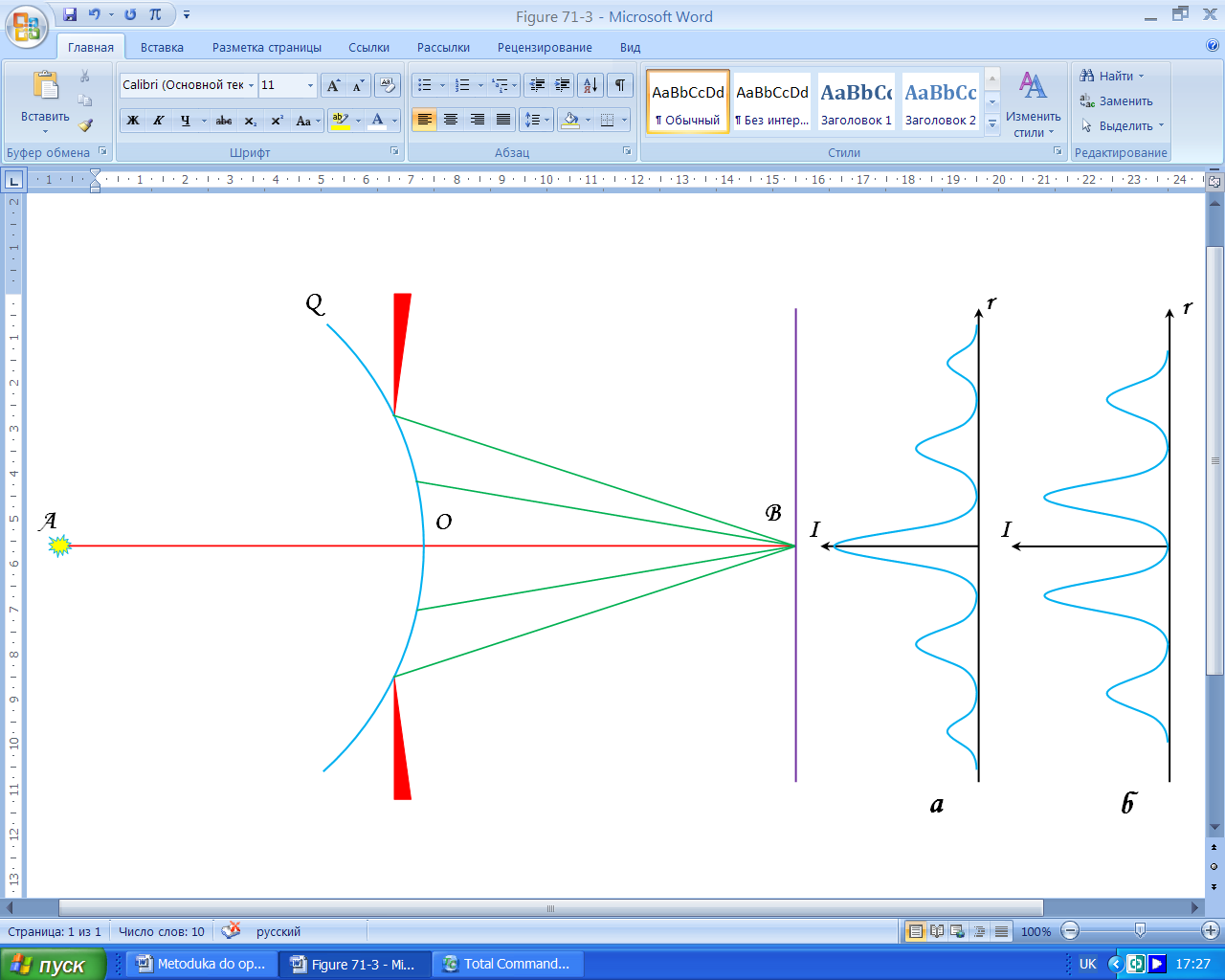Open the font size dropdown
This screenshot has width=1225, height=980.
point(310,85)
